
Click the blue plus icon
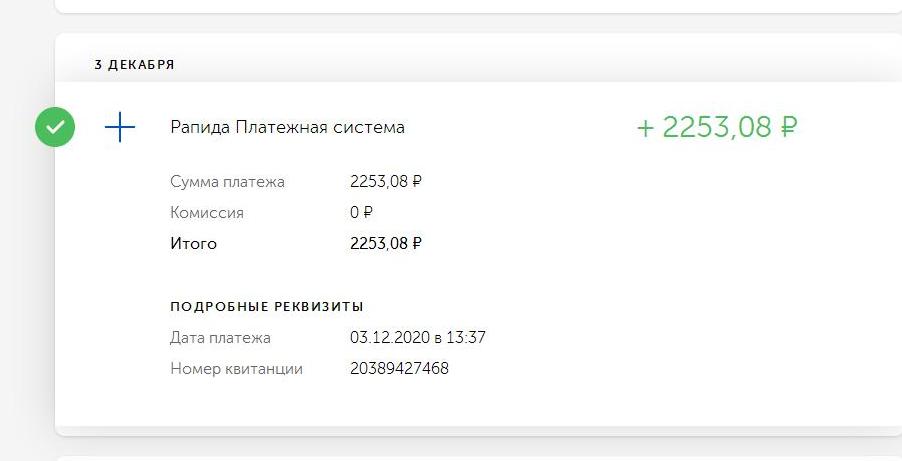[120, 127]
